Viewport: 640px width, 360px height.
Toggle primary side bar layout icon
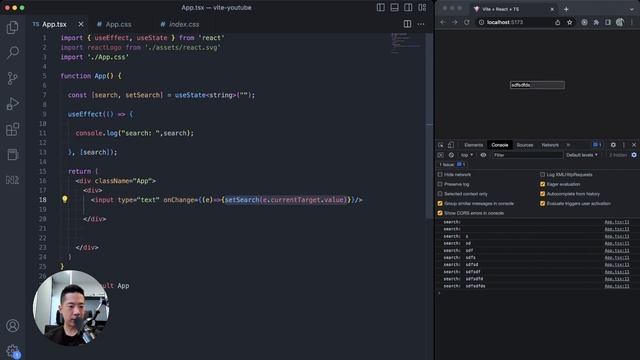tap(380, 7)
